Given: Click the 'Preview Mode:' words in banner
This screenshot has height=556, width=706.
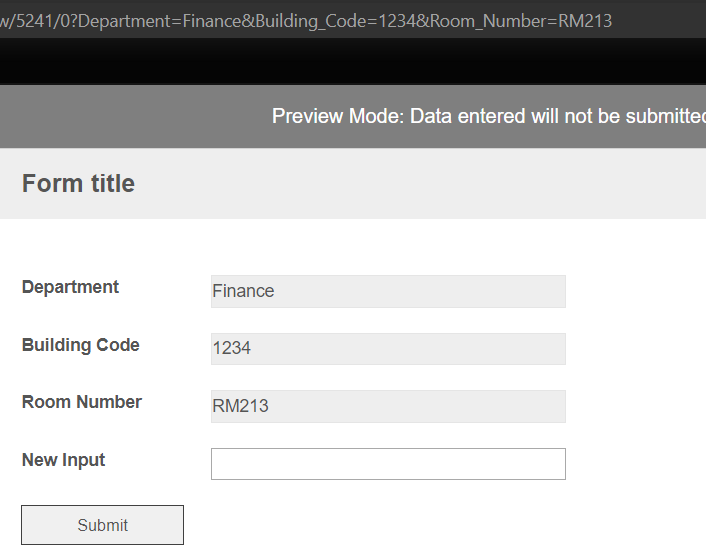Looking at the screenshot, I should (x=338, y=116).
